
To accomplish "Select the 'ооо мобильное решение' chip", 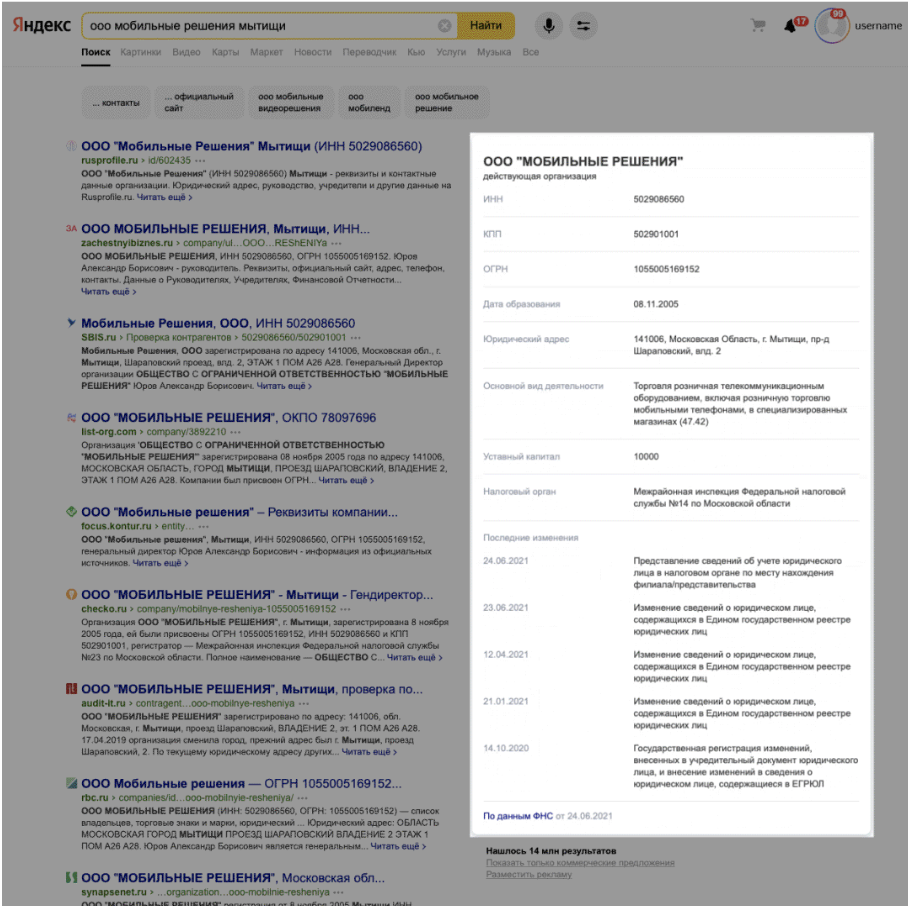I will pyautogui.click(x=446, y=102).
